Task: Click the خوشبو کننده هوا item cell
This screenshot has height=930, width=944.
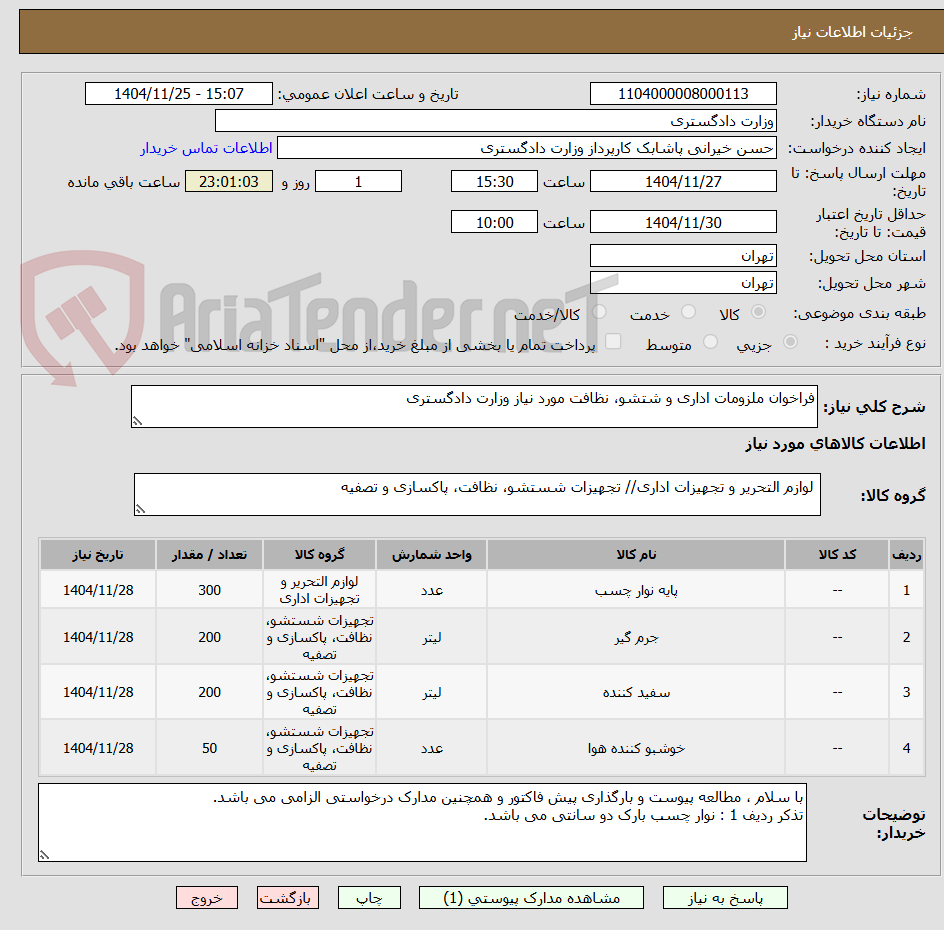Action: tap(636, 748)
